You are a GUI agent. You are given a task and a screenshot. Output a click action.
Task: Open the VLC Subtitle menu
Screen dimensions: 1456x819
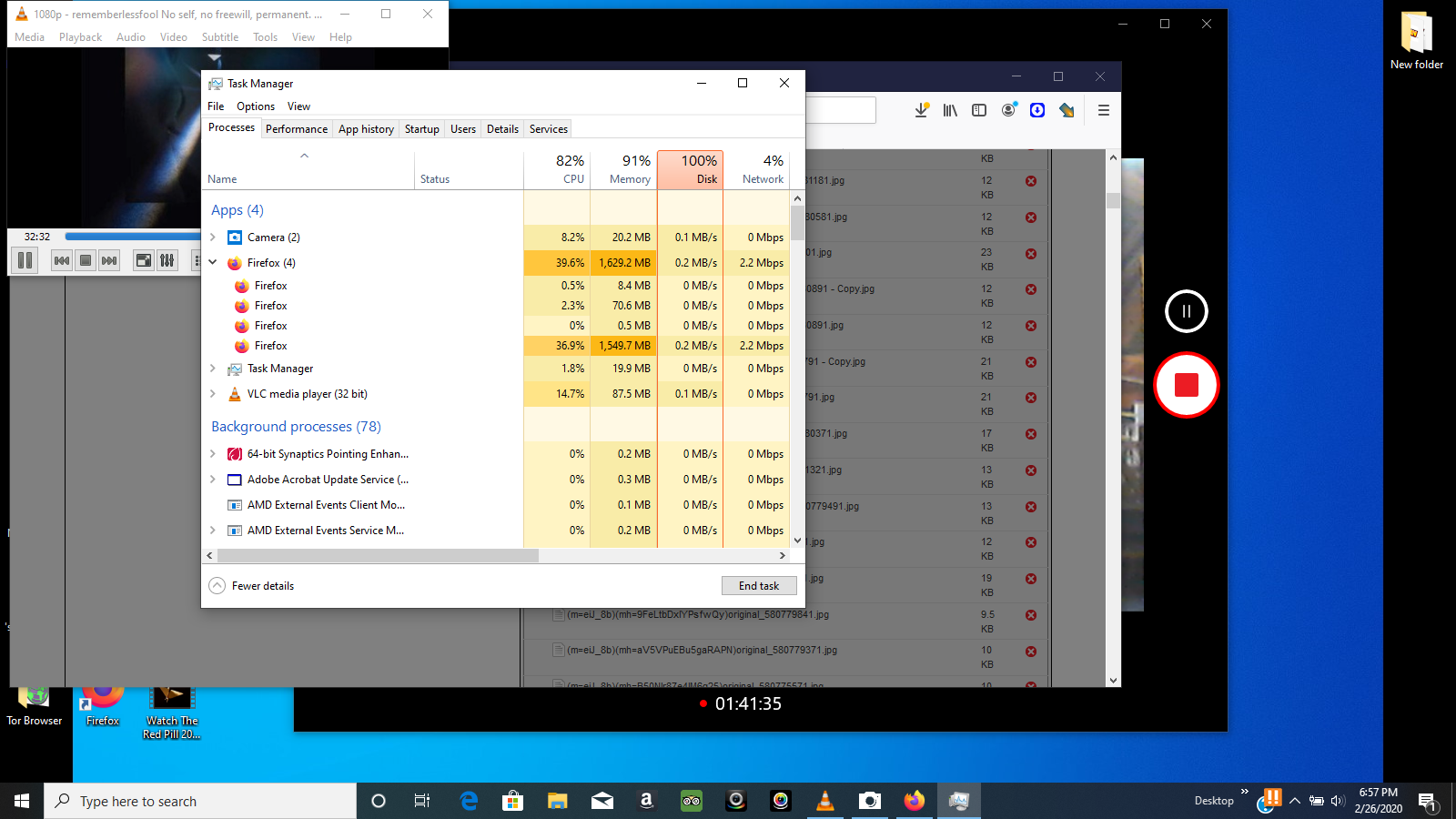(x=220, y=37)
